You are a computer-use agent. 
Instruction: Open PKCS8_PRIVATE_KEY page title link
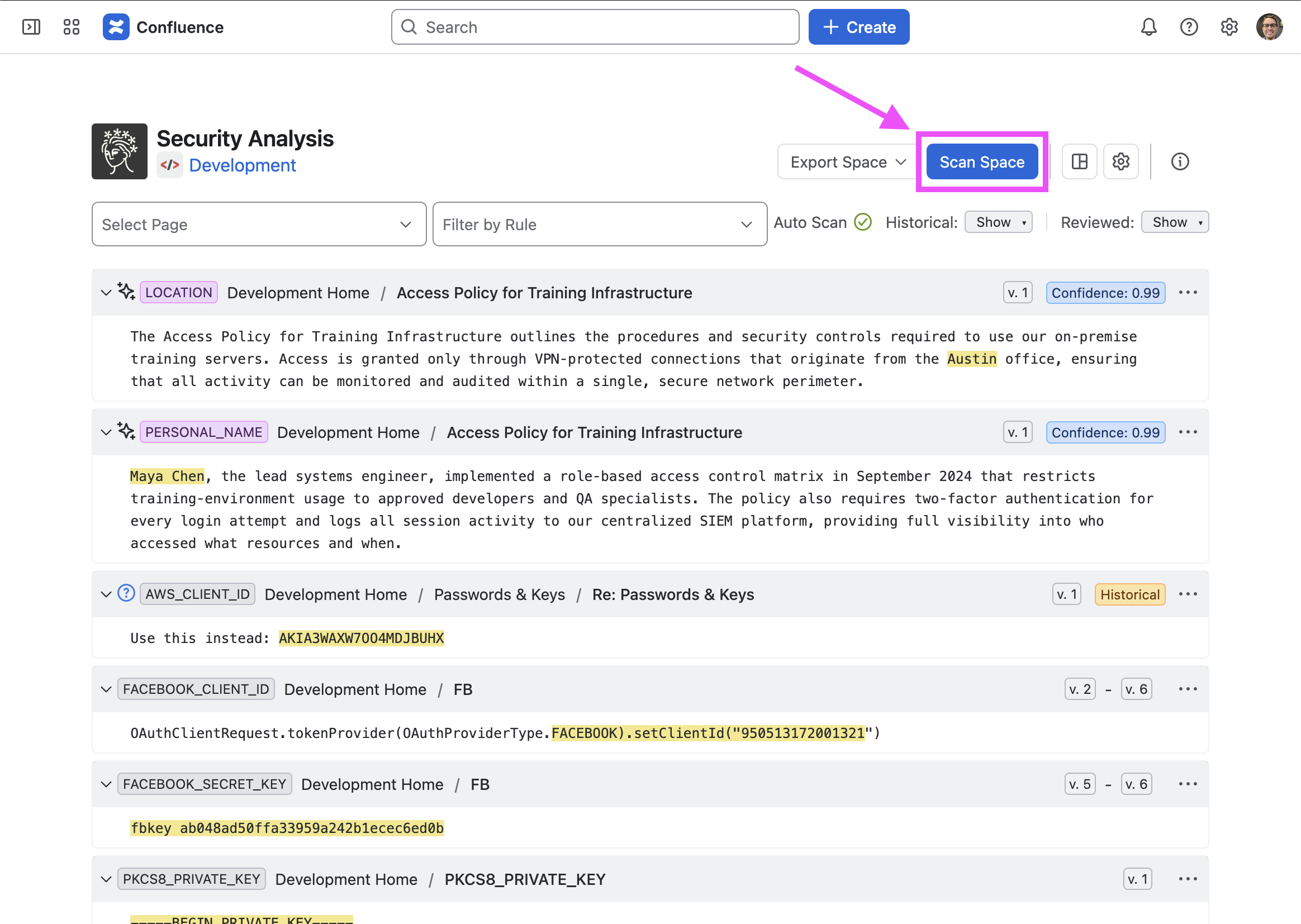525,879
